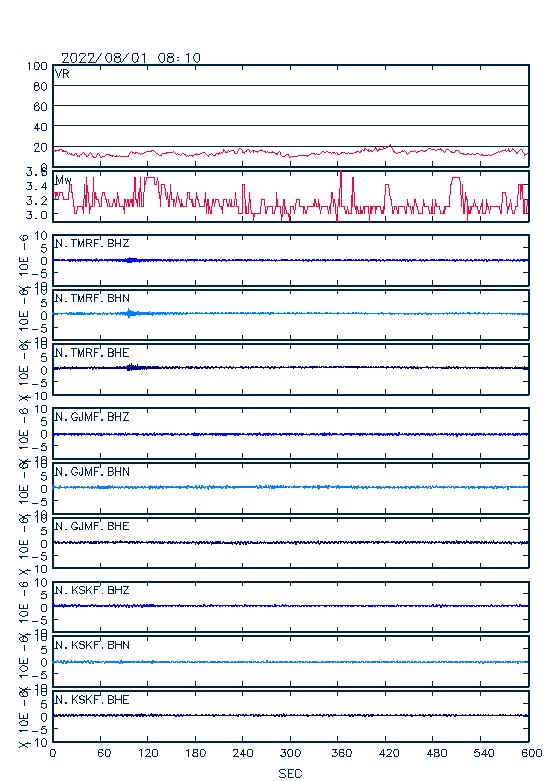Select the N.KSKF.BHN trace label

92,645
